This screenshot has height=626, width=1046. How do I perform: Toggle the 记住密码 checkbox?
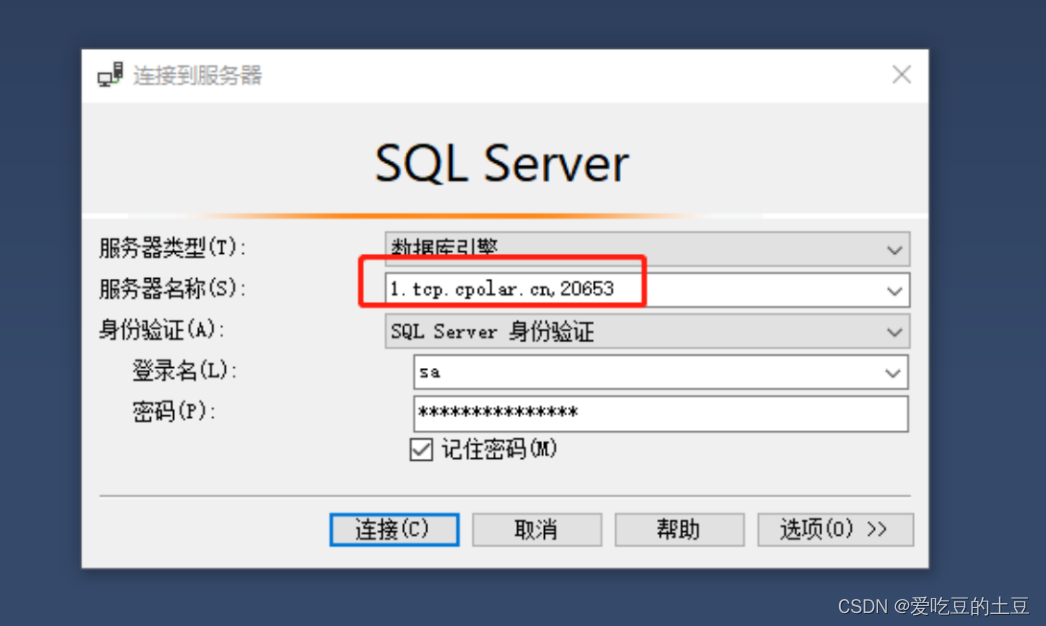point(421,449)
